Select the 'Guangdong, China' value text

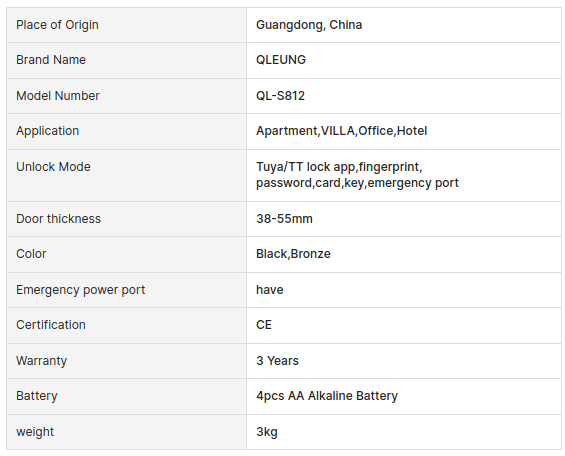pos(309,25)
